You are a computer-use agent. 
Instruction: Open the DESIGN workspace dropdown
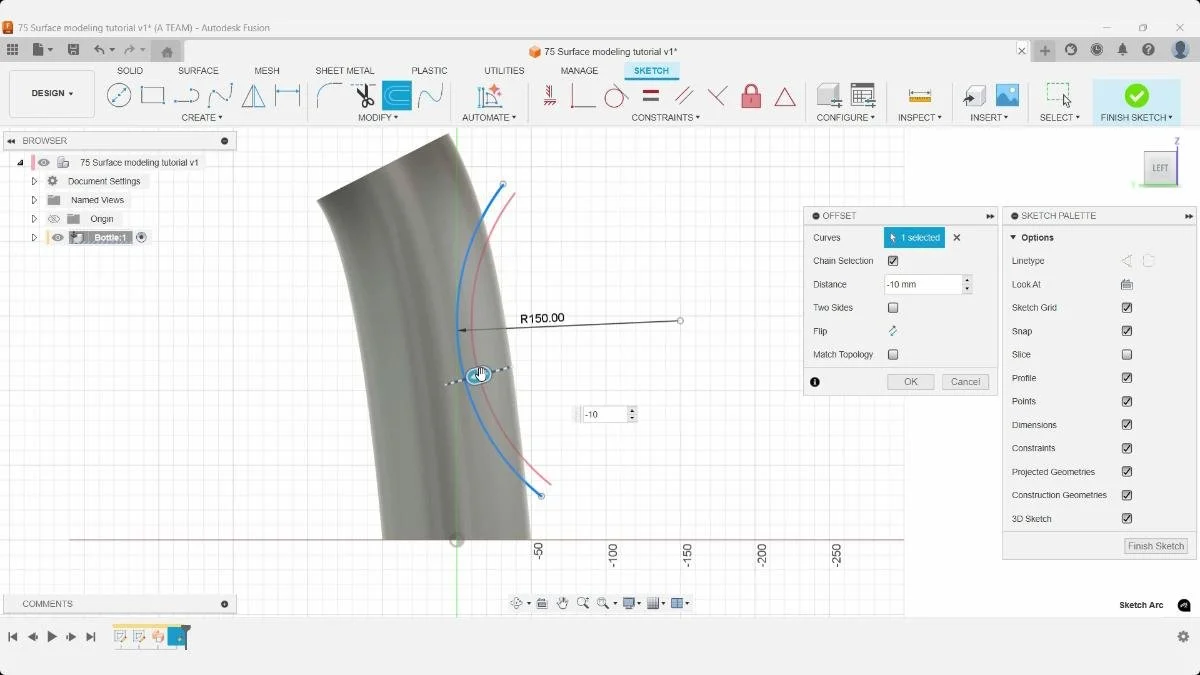52,93
